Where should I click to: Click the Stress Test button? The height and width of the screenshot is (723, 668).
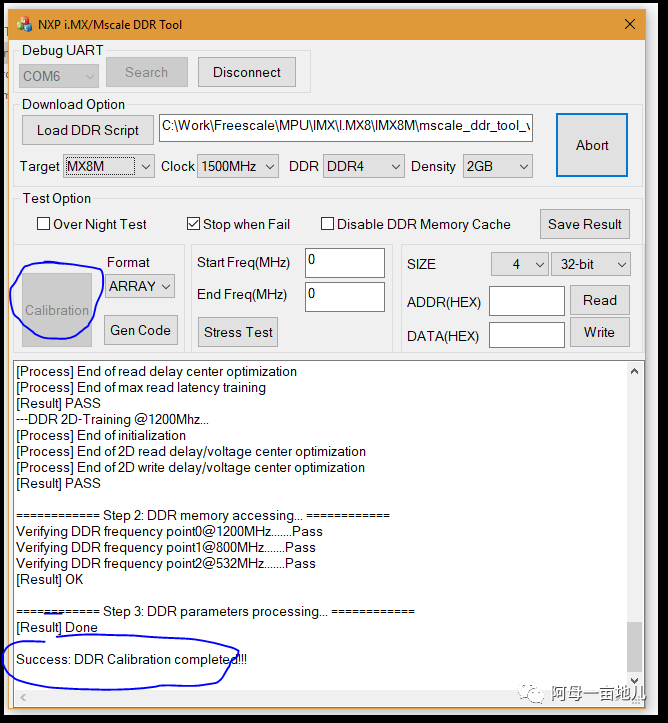(x=238, y=332)
